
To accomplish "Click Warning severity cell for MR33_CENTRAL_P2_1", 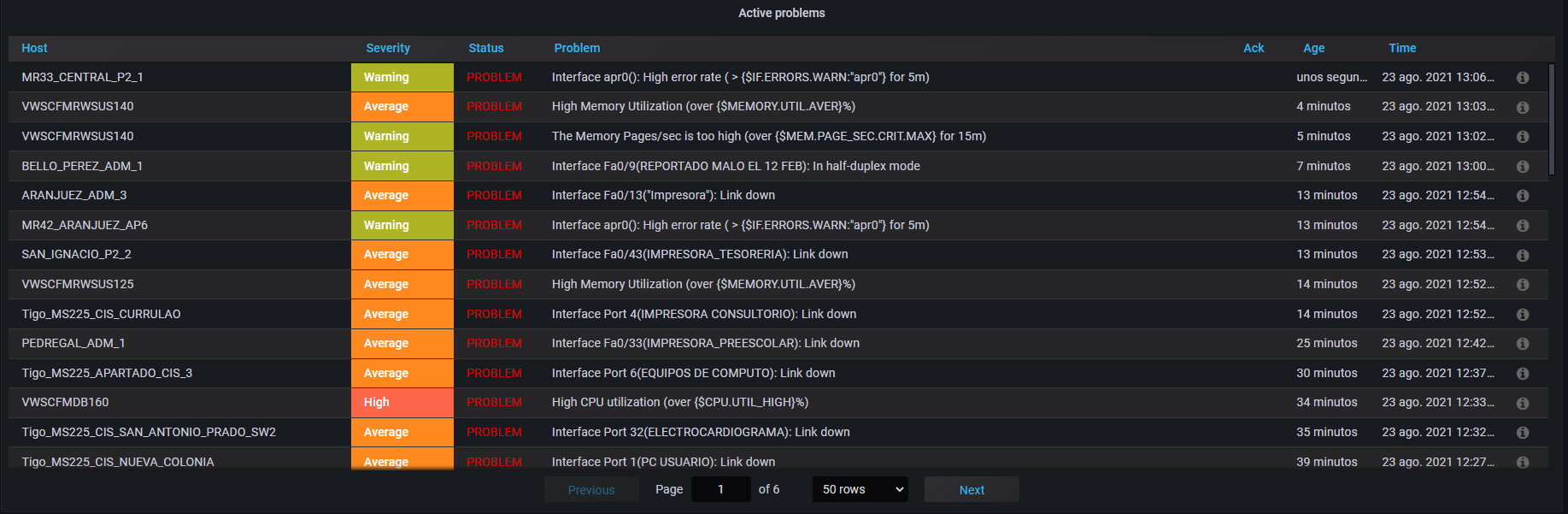I will pos(402,77).
